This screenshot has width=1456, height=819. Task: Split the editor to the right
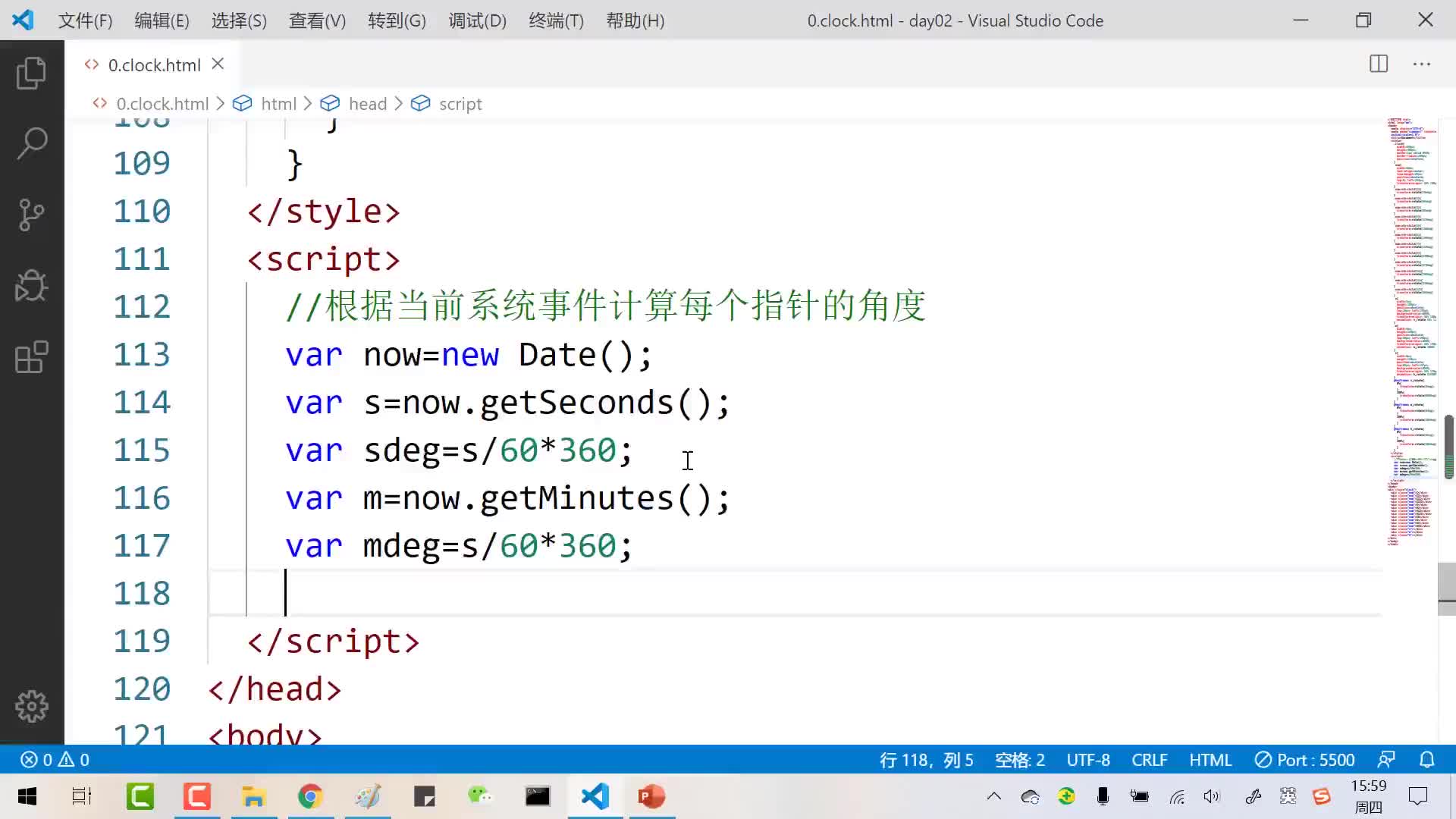point(1379,64)
